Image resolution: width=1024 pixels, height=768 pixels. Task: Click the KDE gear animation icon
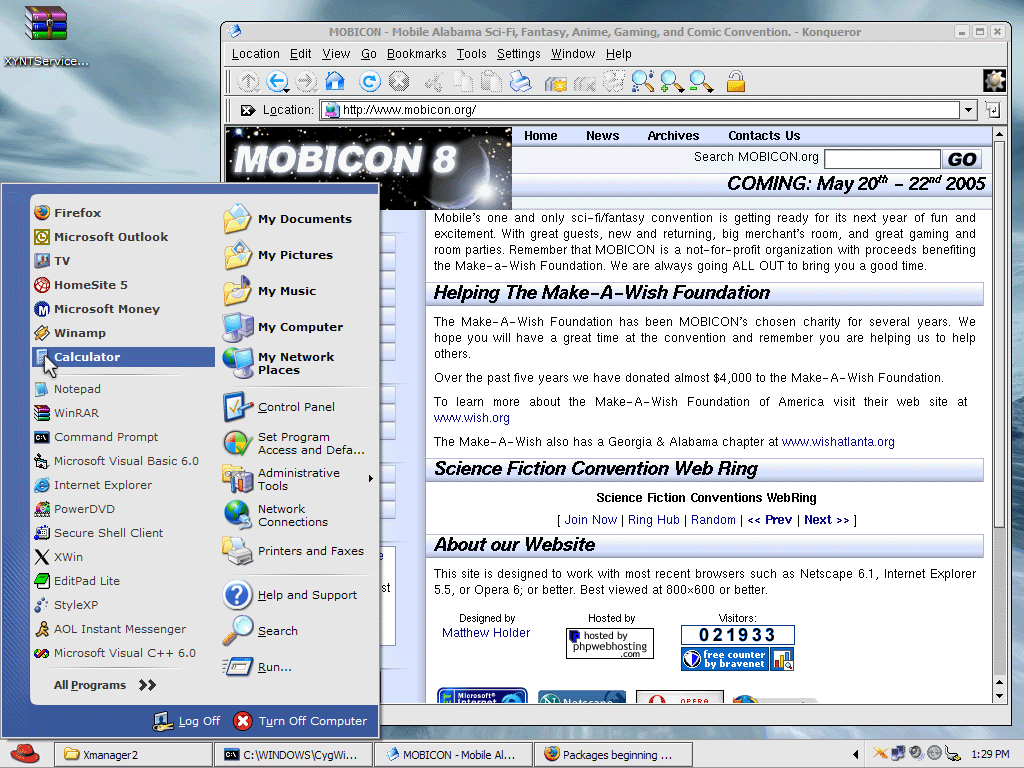(994, 81)
